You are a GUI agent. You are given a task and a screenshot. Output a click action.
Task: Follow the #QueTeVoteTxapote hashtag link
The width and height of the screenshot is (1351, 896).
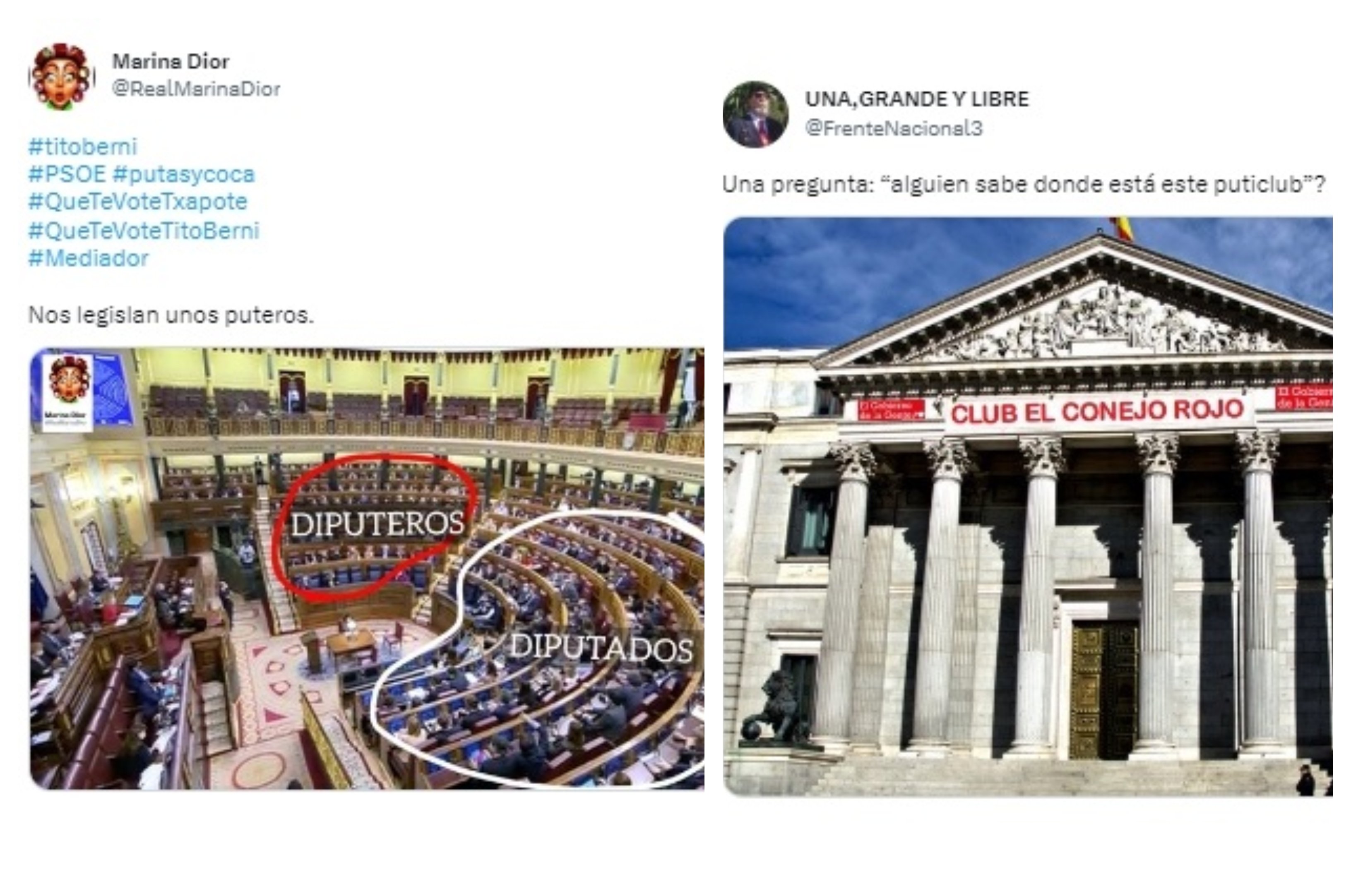tap(138, 202)
